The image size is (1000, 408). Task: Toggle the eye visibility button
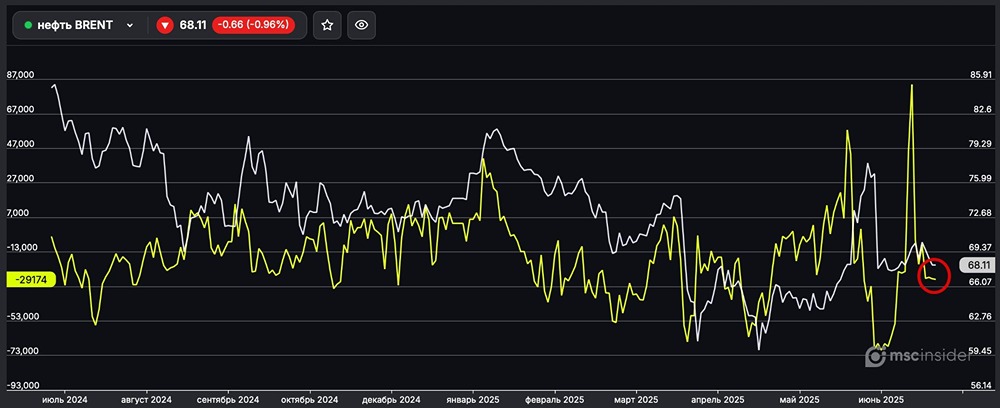[x=362, y=25]
